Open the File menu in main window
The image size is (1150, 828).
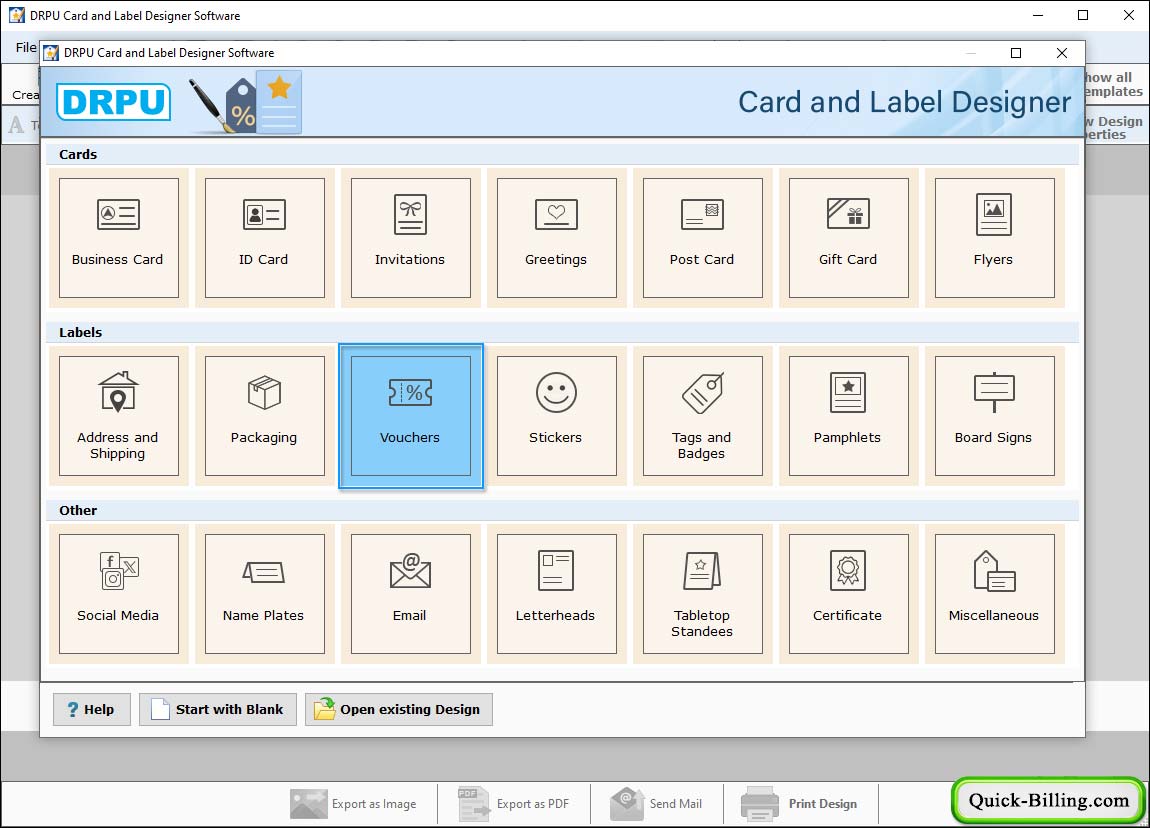click(26, 48)
